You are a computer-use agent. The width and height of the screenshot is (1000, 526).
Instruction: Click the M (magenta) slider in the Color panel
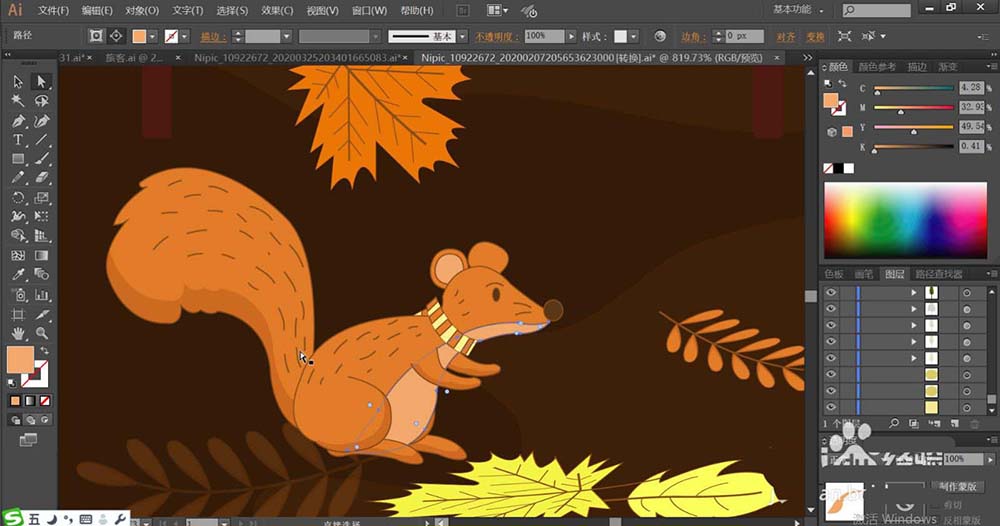pos(913,108)
